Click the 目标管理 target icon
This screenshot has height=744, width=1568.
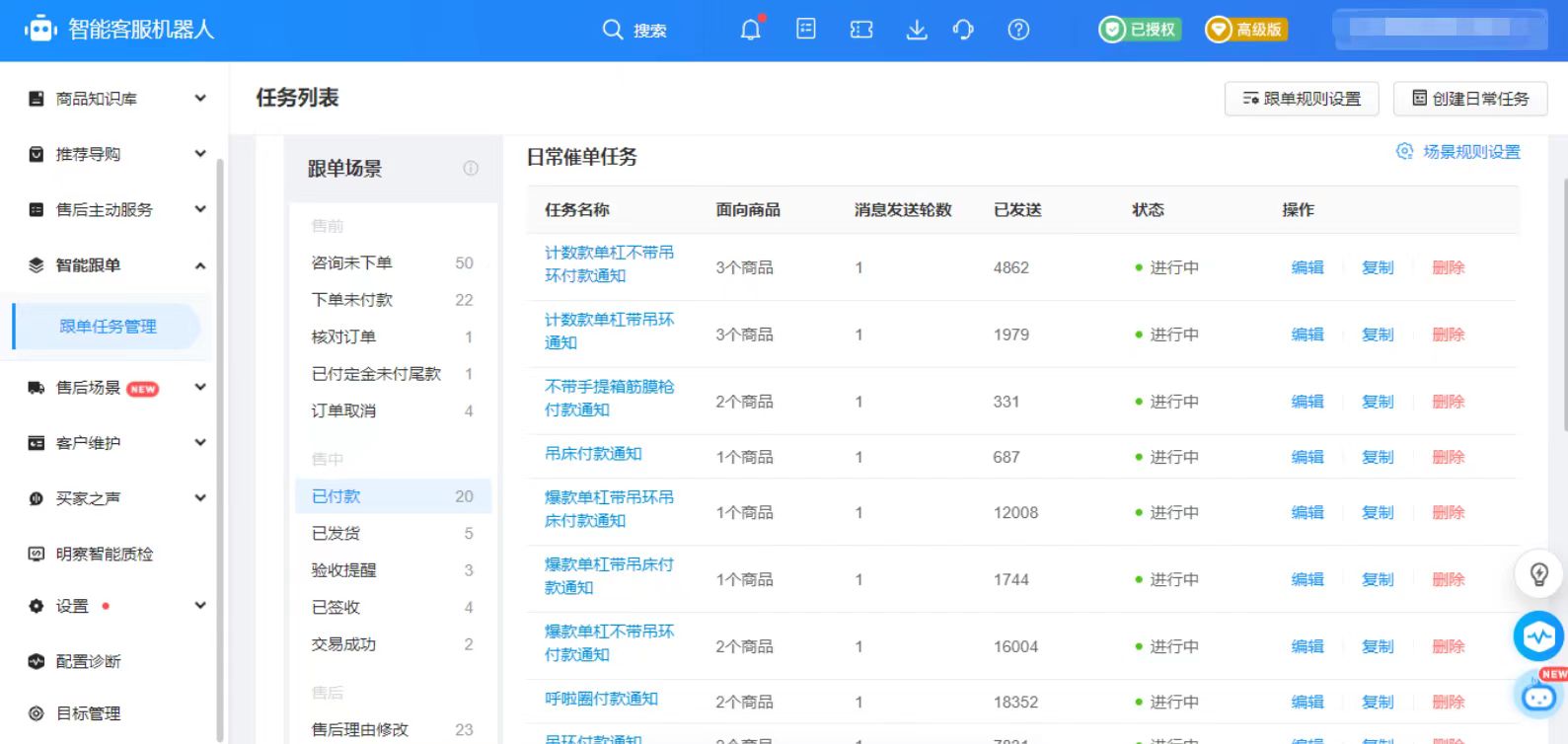click(x=37, y=713)
